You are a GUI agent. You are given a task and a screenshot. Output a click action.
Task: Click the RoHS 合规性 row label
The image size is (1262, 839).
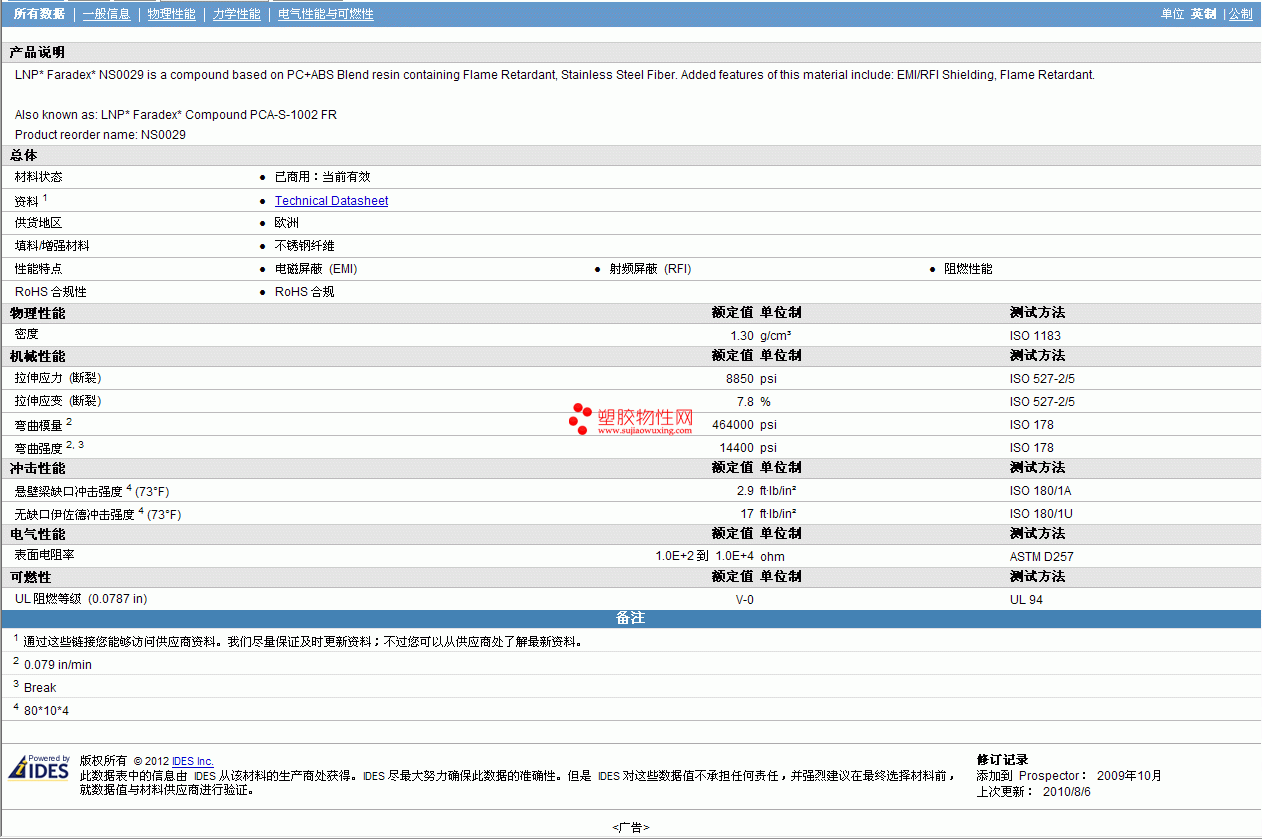coord(51,292)
